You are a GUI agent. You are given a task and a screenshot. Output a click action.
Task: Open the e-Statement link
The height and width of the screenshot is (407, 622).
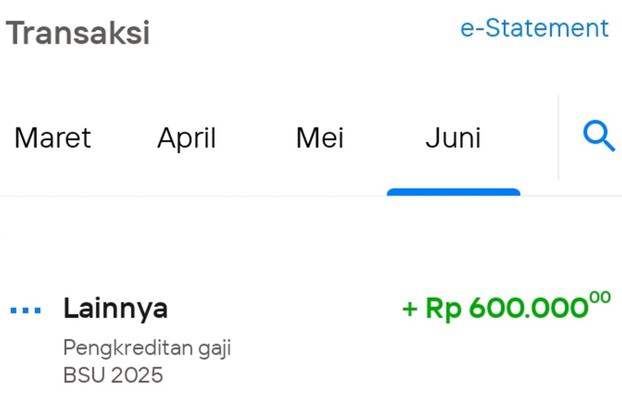click(534, 28)
